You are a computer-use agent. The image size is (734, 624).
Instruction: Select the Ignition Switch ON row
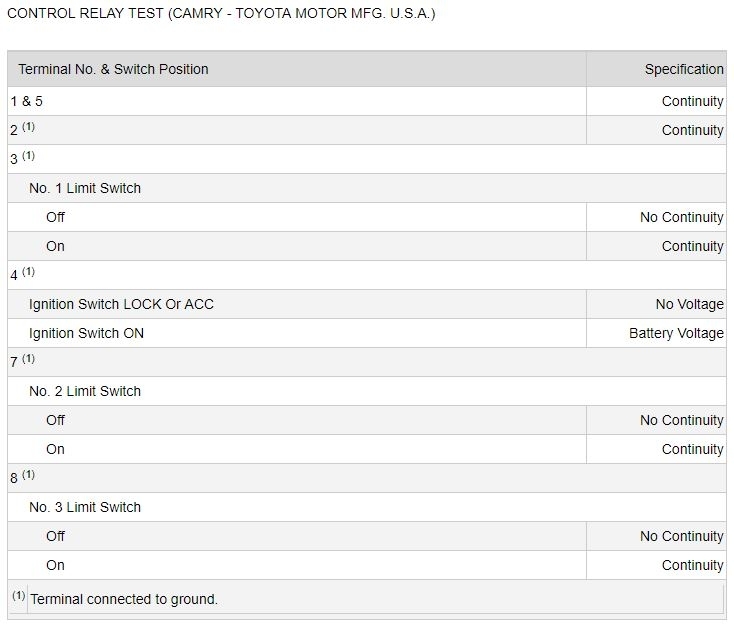coord(86,333)
